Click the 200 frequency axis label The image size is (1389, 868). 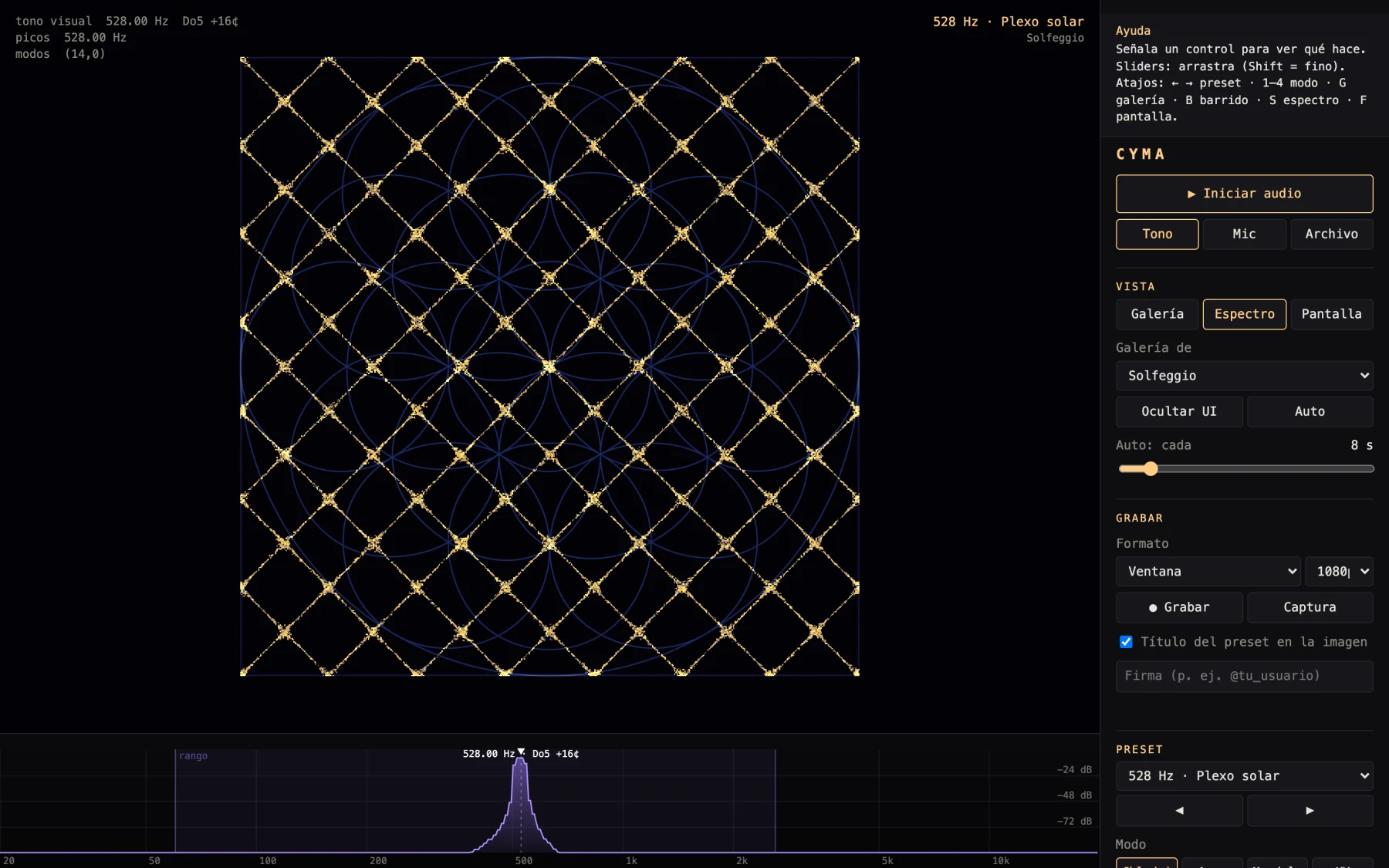378,861
